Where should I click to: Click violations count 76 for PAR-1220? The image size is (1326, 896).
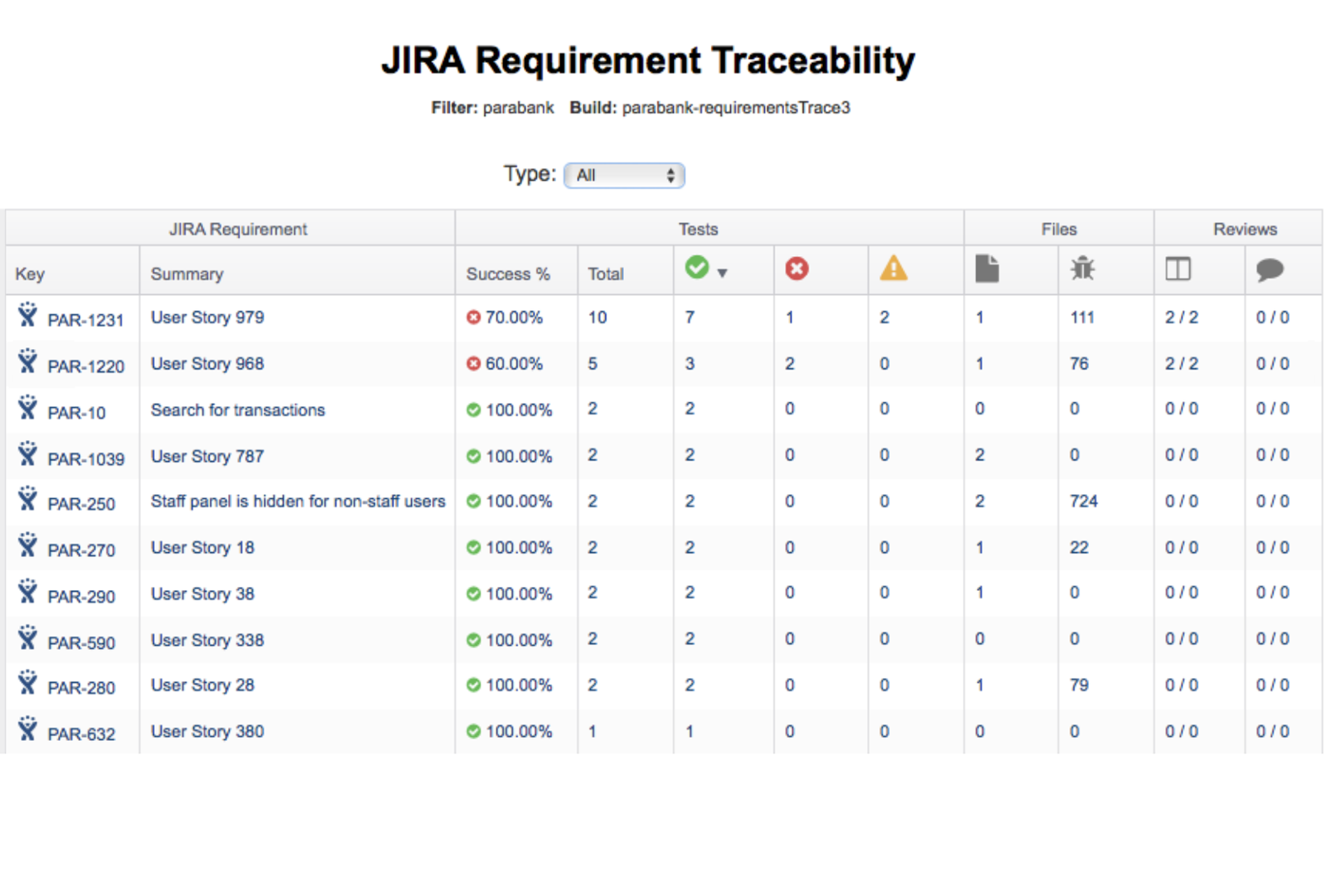coord(1079,364)
